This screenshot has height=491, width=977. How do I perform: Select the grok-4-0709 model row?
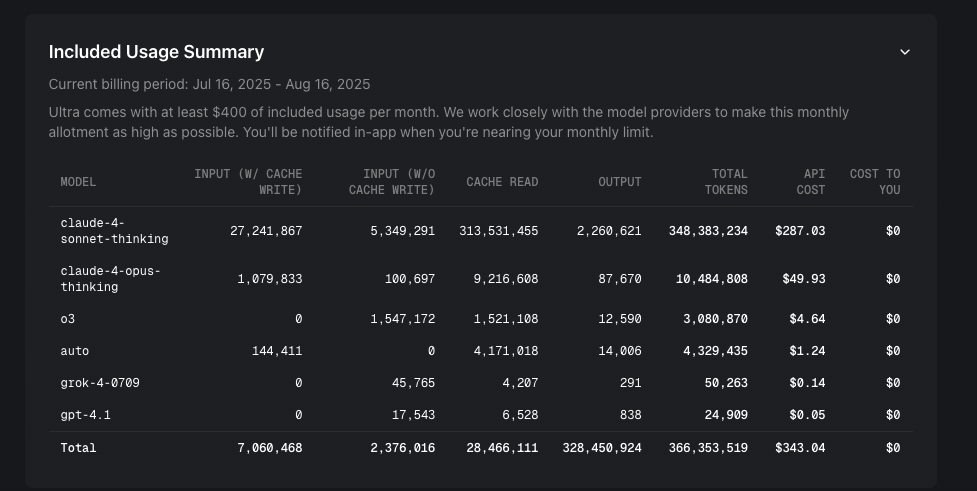point(100,383)
